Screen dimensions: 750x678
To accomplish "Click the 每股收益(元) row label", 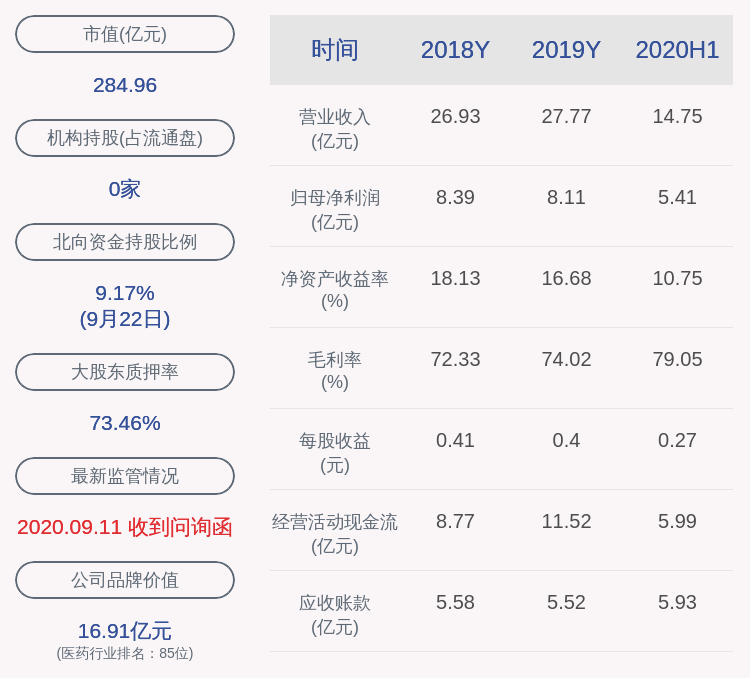I will click(335, 453).
